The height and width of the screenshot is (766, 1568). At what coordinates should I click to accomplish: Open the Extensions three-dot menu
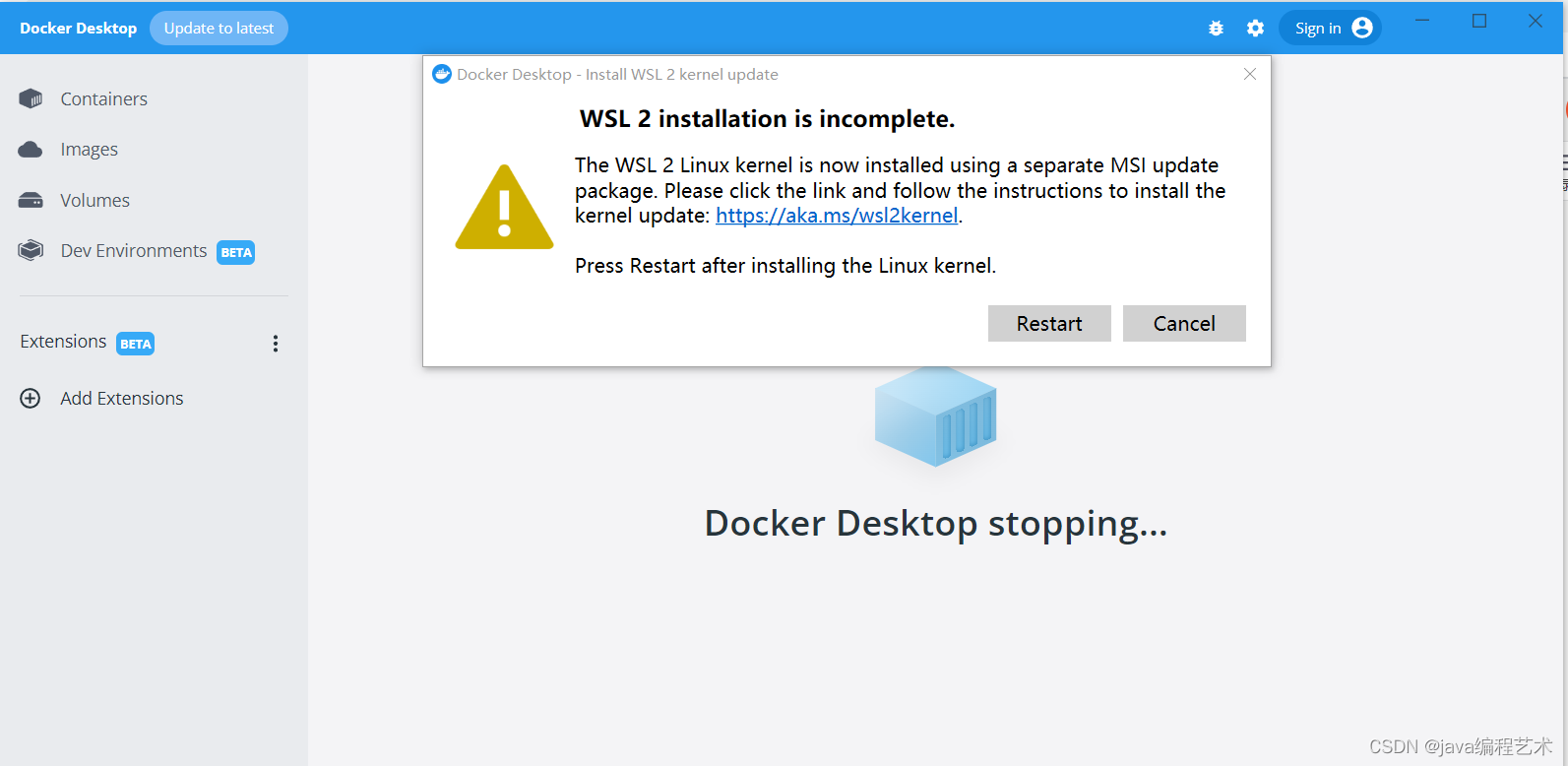coord(276,343)
